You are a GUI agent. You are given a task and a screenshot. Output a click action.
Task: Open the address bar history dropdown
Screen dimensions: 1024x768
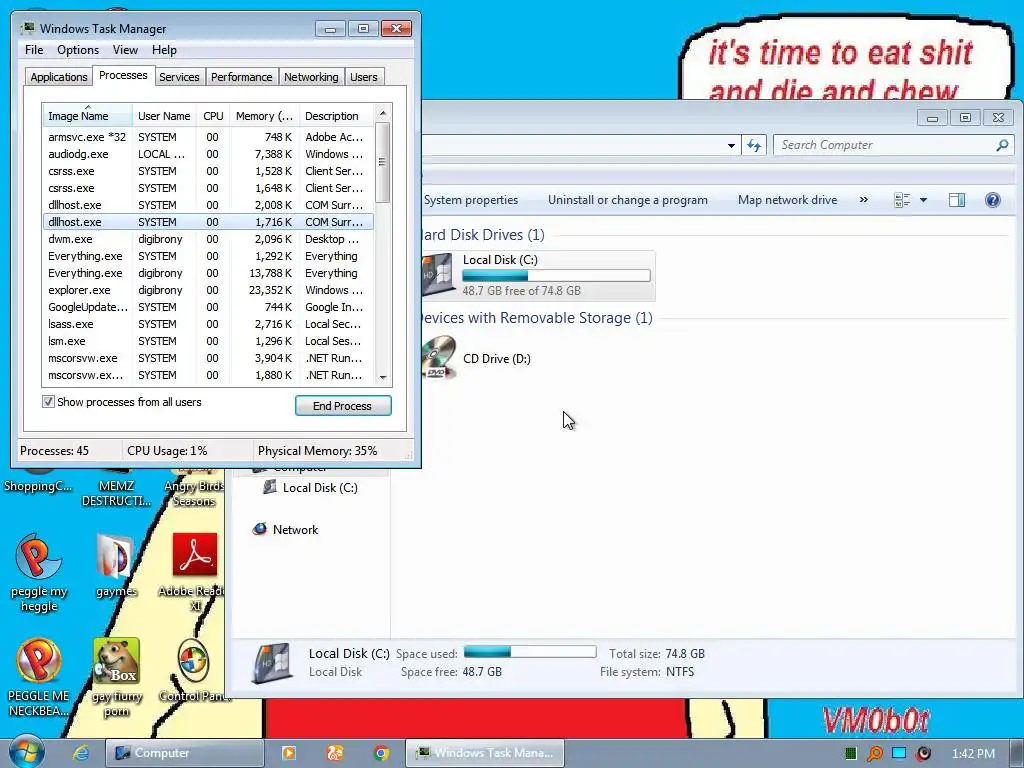731,145
